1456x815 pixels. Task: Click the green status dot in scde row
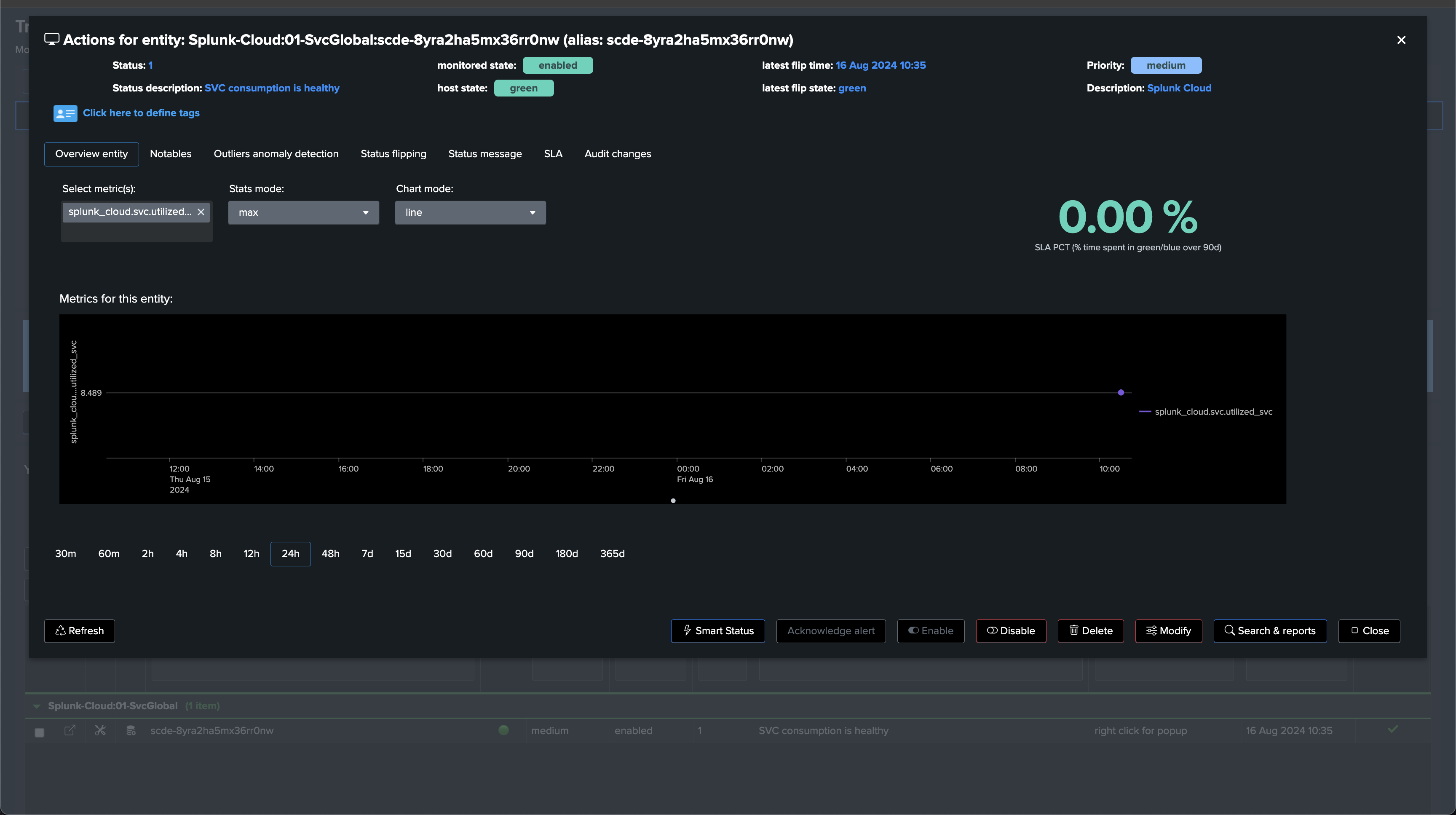(x=503, y=730)
